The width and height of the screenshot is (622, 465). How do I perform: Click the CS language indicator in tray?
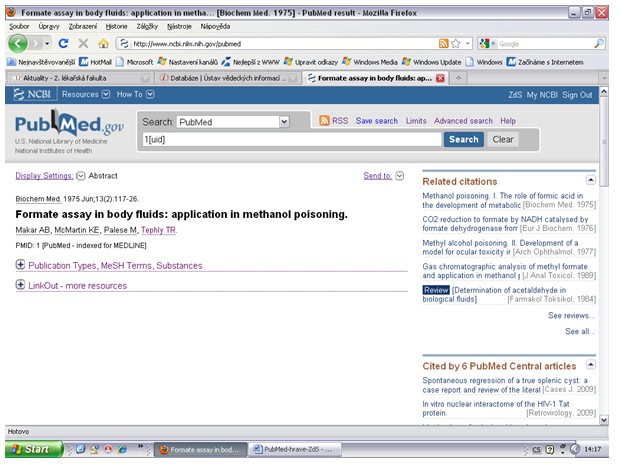pos(536,450)
